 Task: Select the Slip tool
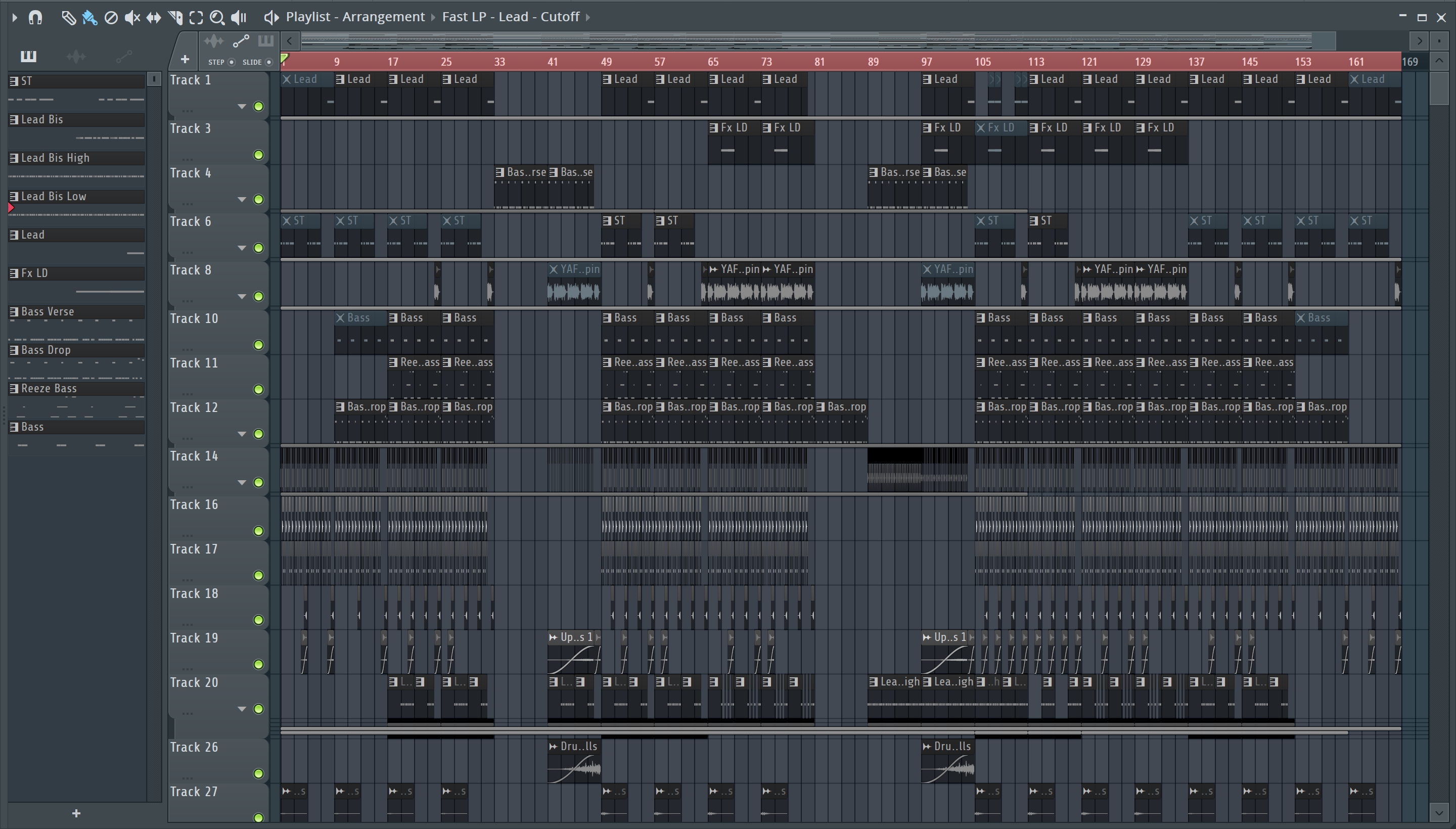click(x=153, y=18)
